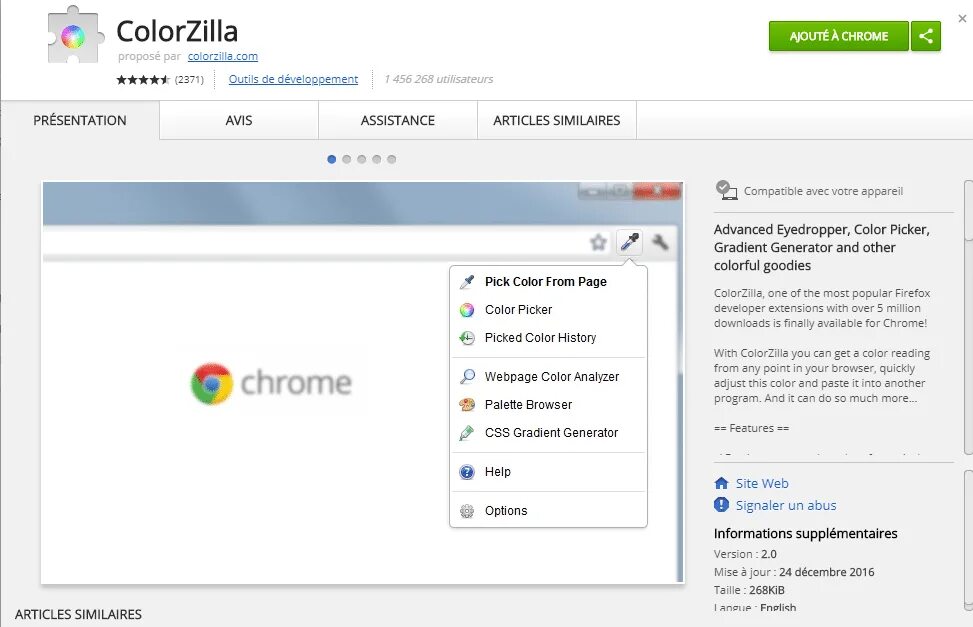Viewport: 973px width, 627px height.
Task: Choose CSS Gradient Generator menu entry
Action: click(x=549, y=433)
